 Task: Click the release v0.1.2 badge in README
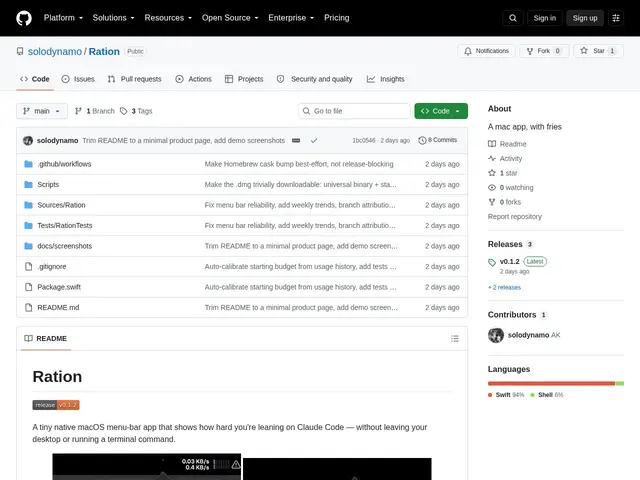tap(56, 405)
